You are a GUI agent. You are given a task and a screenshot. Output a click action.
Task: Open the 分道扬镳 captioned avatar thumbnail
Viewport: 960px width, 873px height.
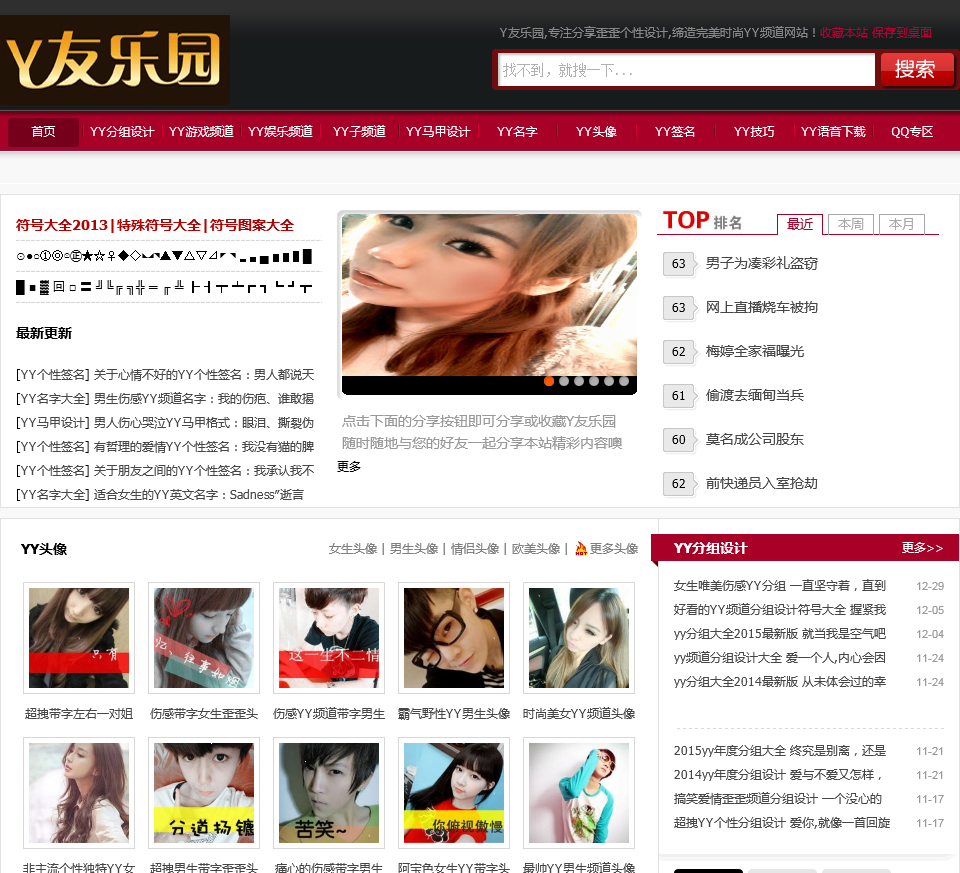204,793
